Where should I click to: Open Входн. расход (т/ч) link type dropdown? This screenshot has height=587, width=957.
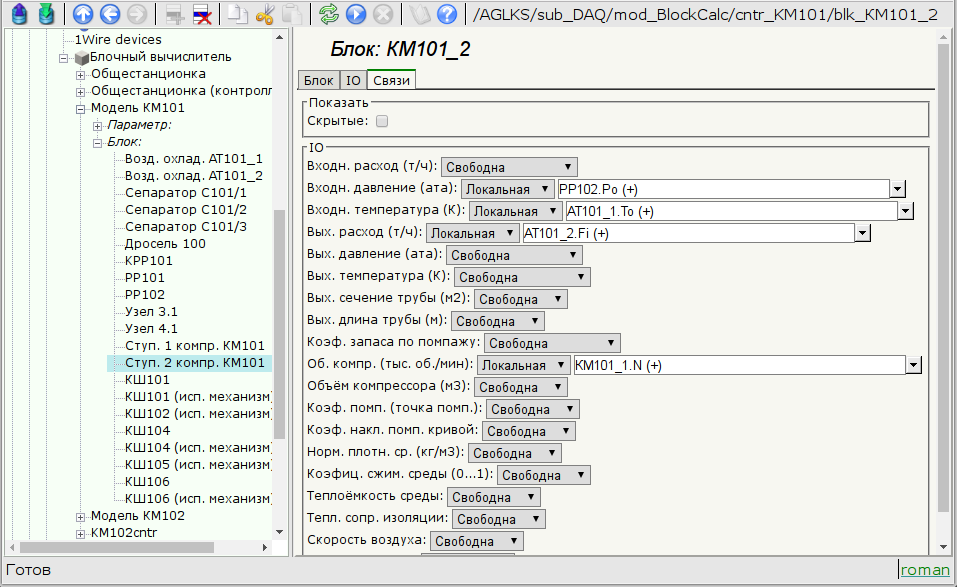pyautogui.click(x=509, y=167)
